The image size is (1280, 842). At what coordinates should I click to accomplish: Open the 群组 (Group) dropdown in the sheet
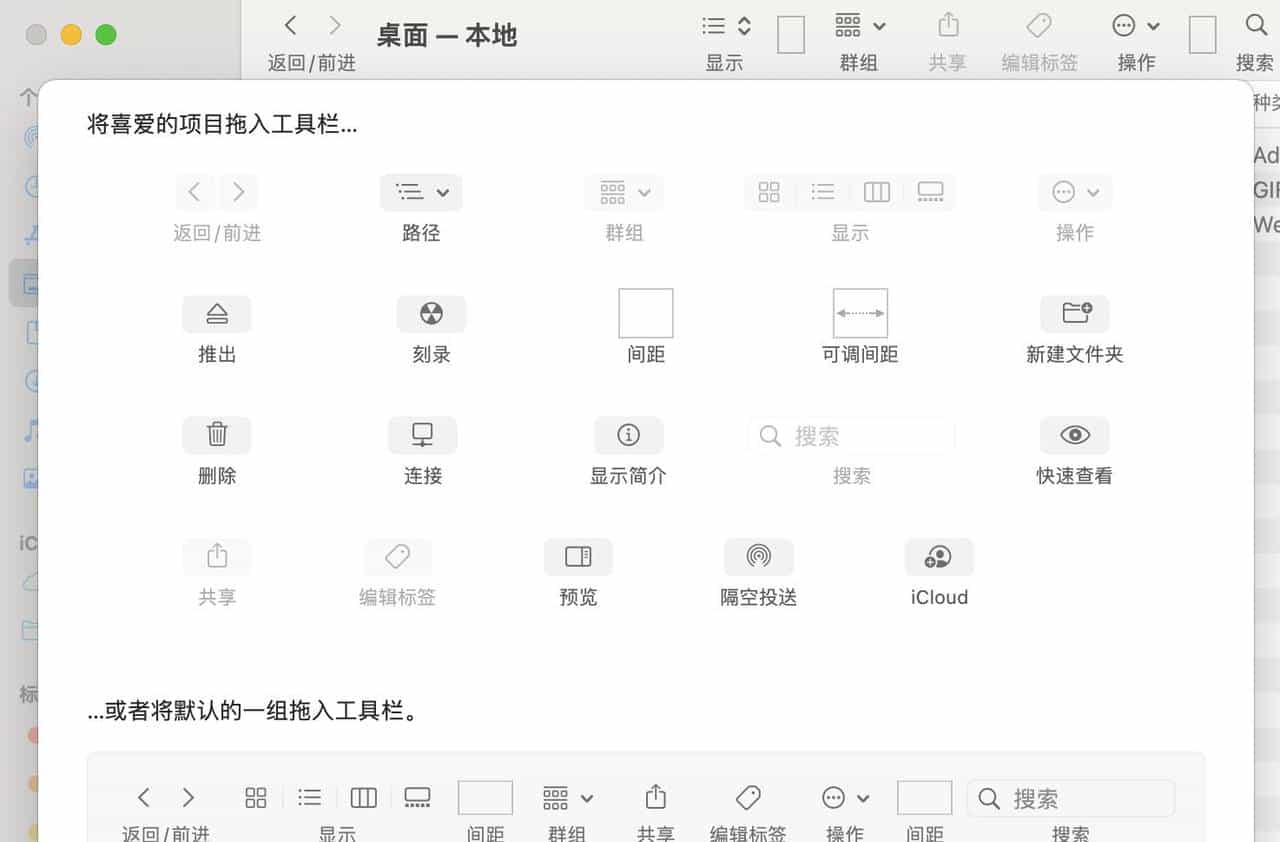[623, 192]
